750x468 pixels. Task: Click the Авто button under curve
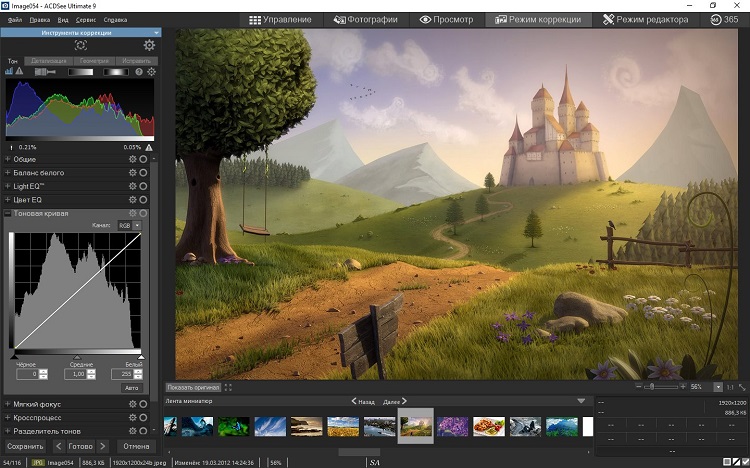[x=132, y=388]
